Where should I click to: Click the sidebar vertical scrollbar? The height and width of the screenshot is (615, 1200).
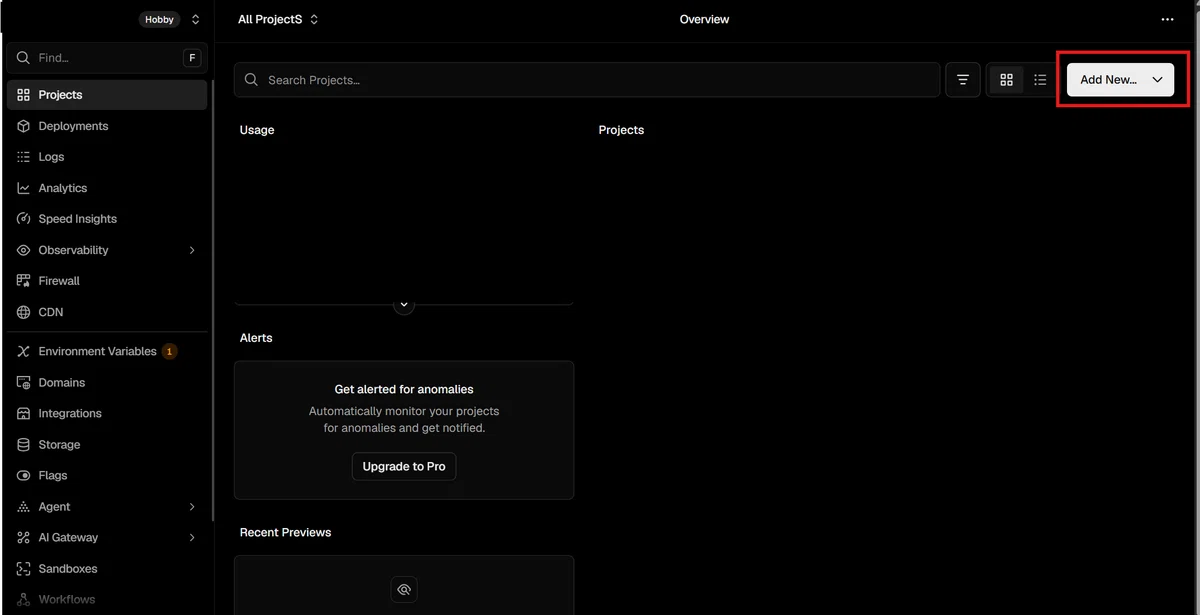point(212,300)
